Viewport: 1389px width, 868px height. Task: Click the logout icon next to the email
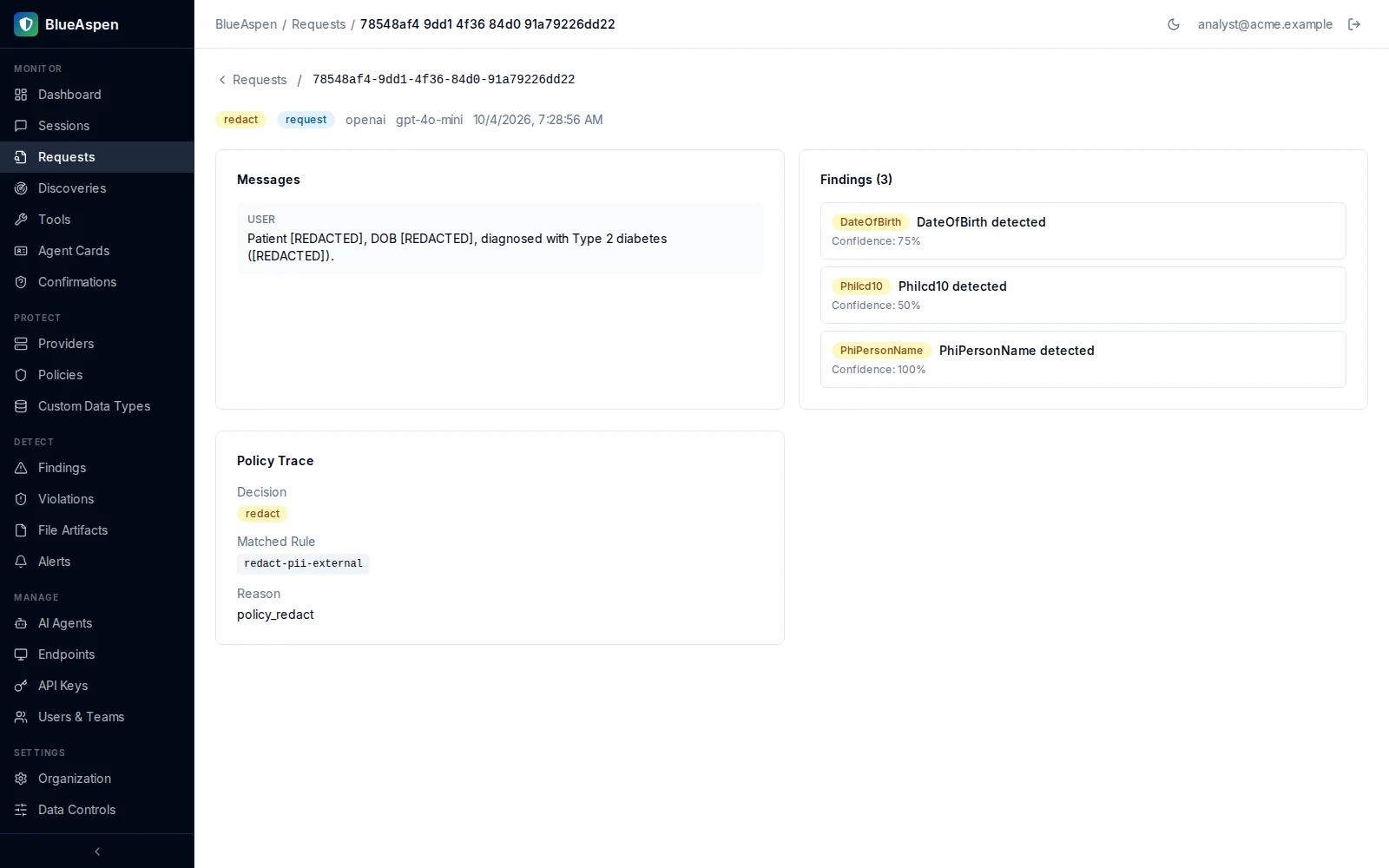(1354, 24)
